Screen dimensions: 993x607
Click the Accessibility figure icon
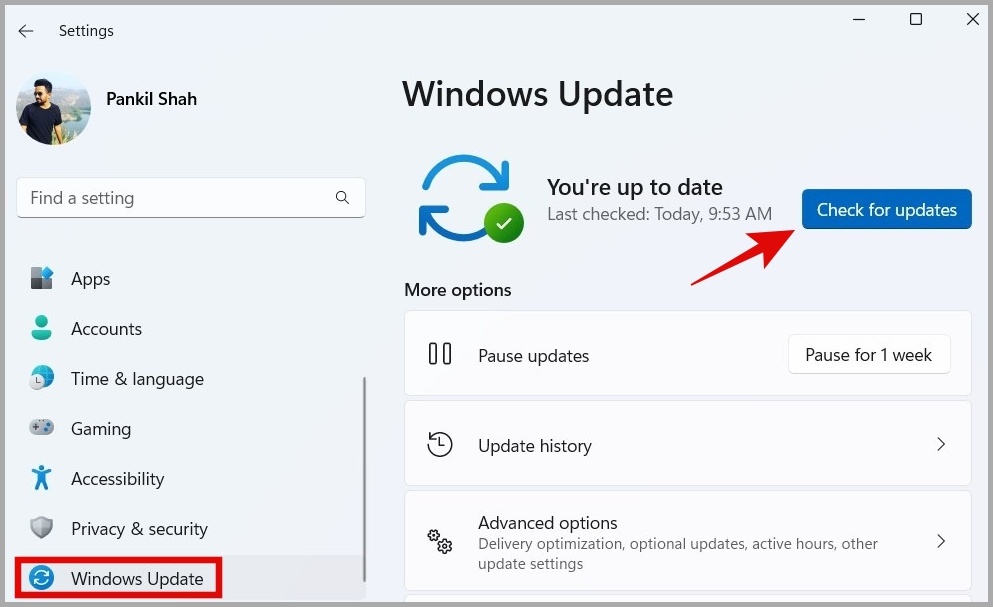coord(42,478)
